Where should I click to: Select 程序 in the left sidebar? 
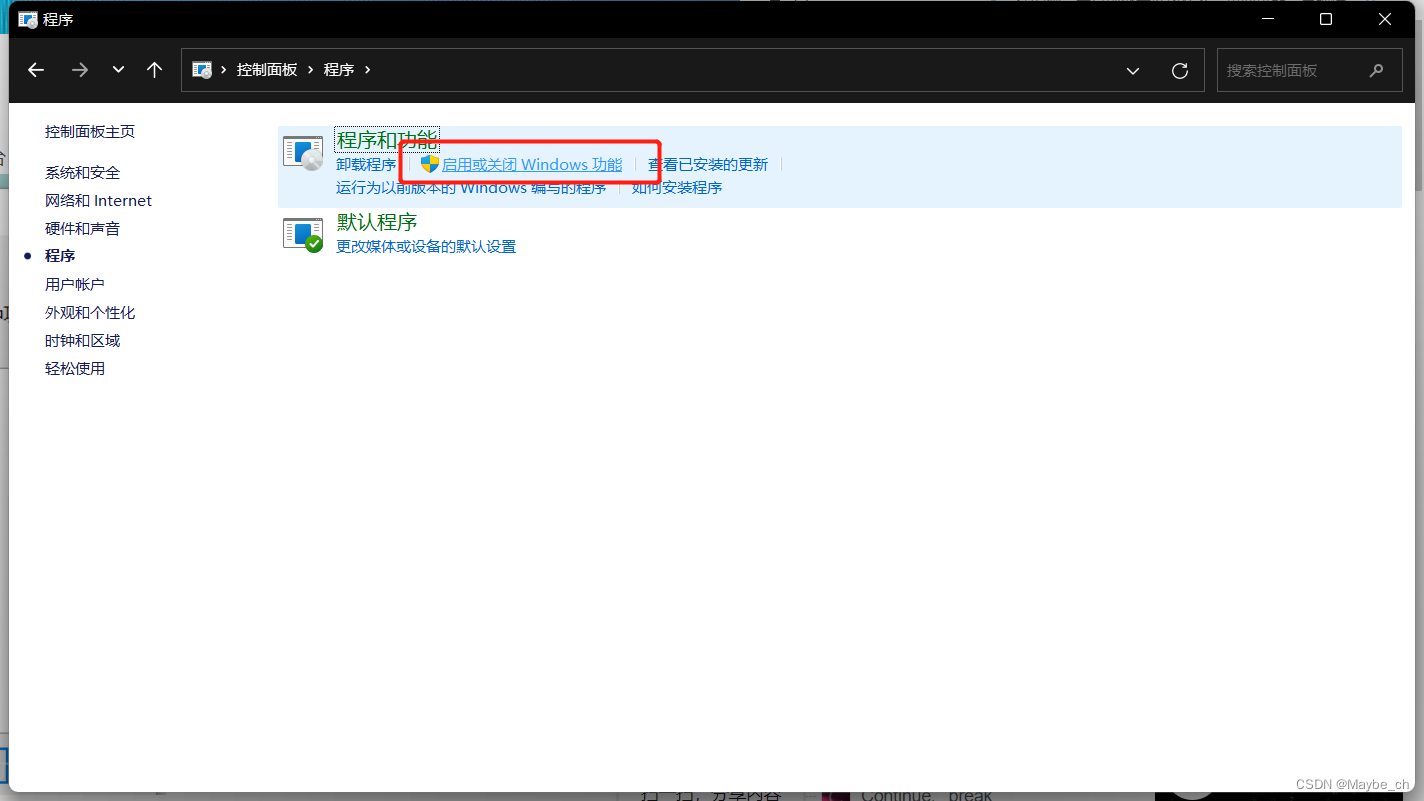60,257
